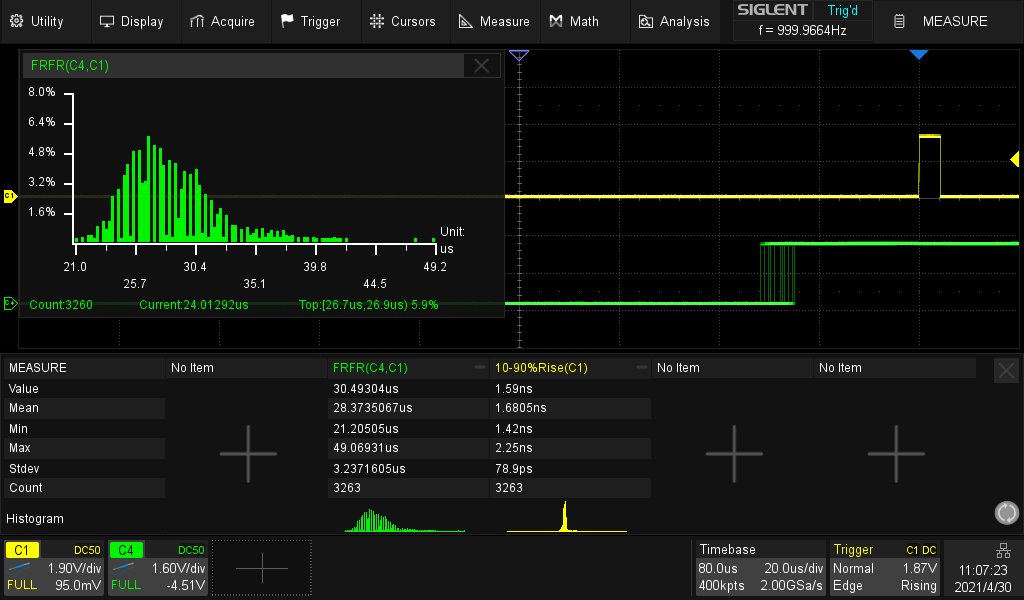Open the Acquire menu

click(x=224, y=20)
